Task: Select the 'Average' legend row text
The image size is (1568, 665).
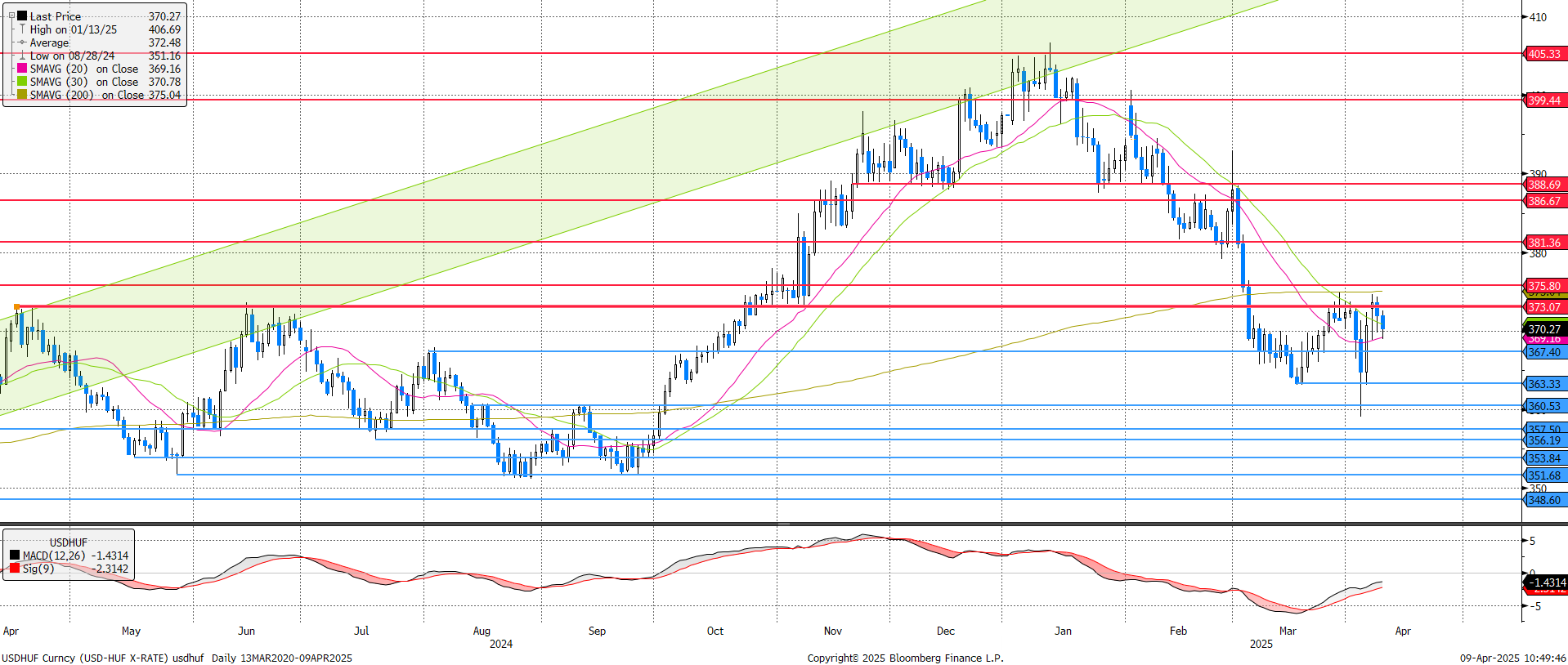Action: pos(49,42)
